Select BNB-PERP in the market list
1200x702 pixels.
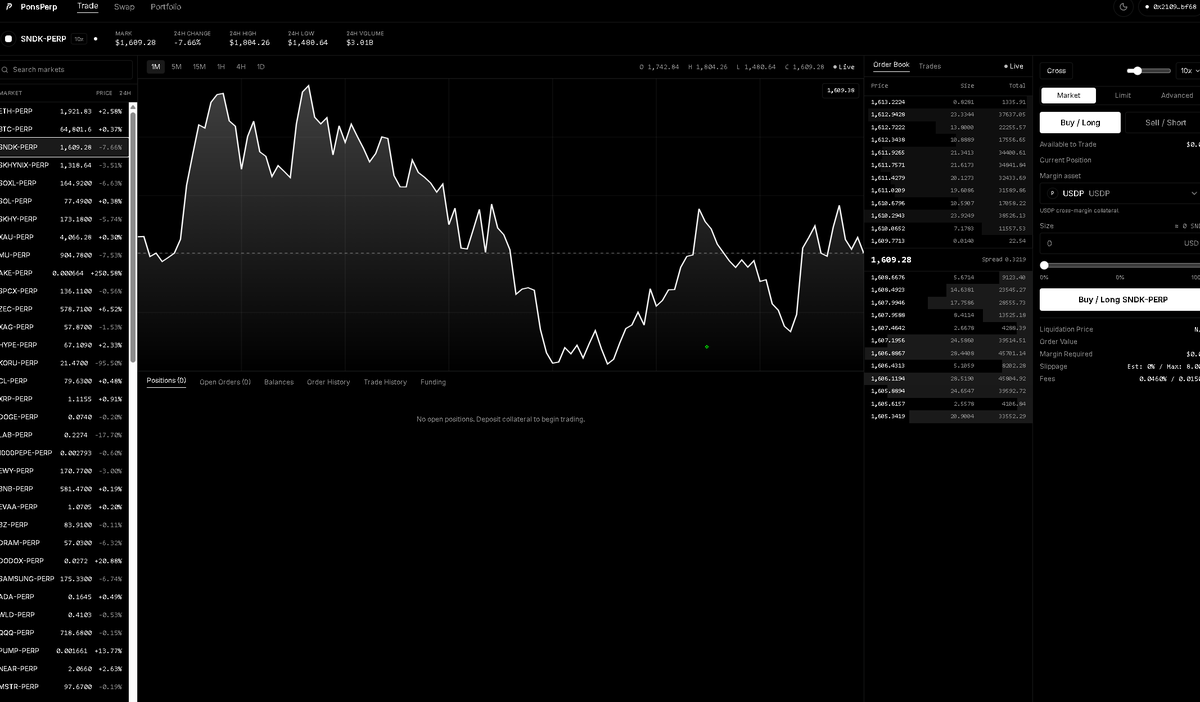pyautogui.click(x=64, y=489)
